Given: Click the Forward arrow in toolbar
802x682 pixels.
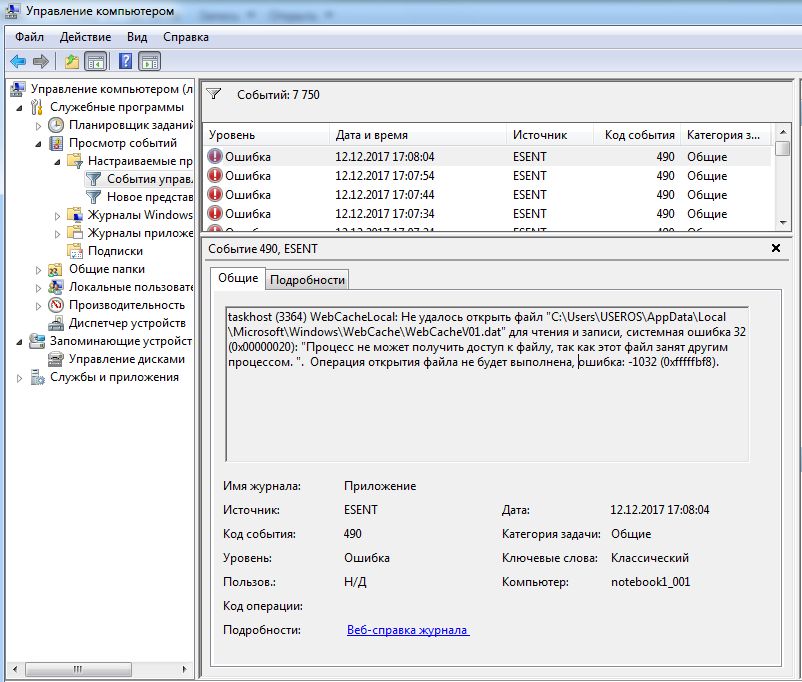Looking at the screenshot, I should point(40,62).
